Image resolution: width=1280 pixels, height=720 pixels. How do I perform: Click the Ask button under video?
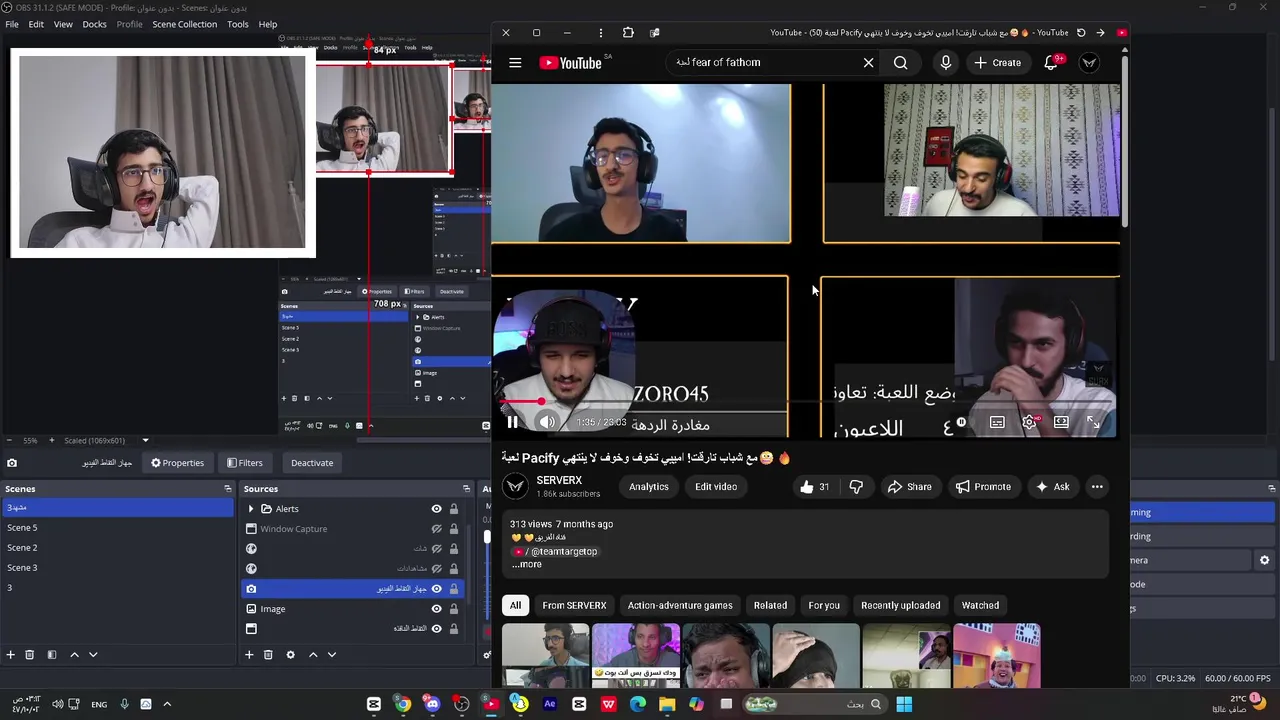(1052, 487)
